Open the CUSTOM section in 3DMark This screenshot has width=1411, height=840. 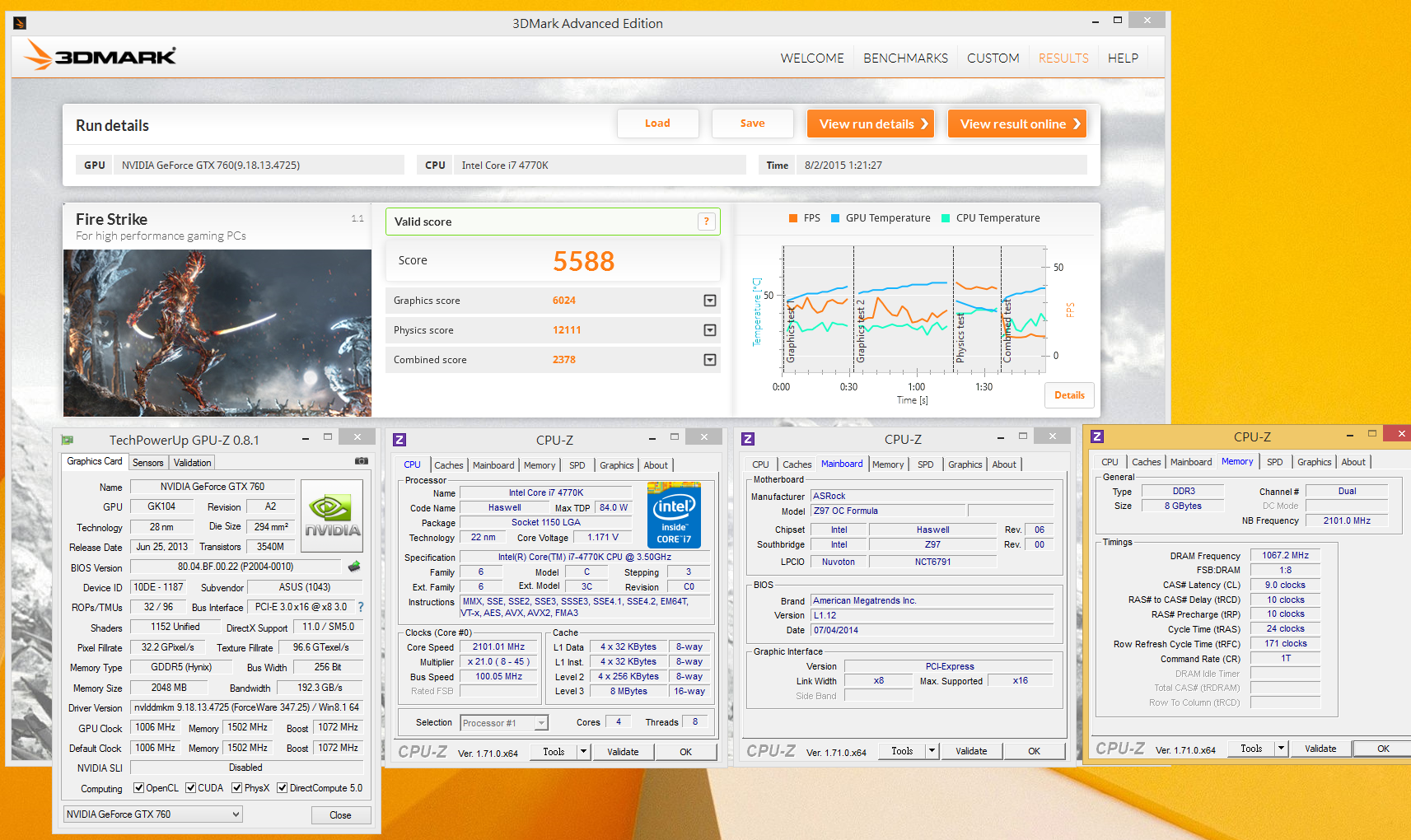click(993, 58)
